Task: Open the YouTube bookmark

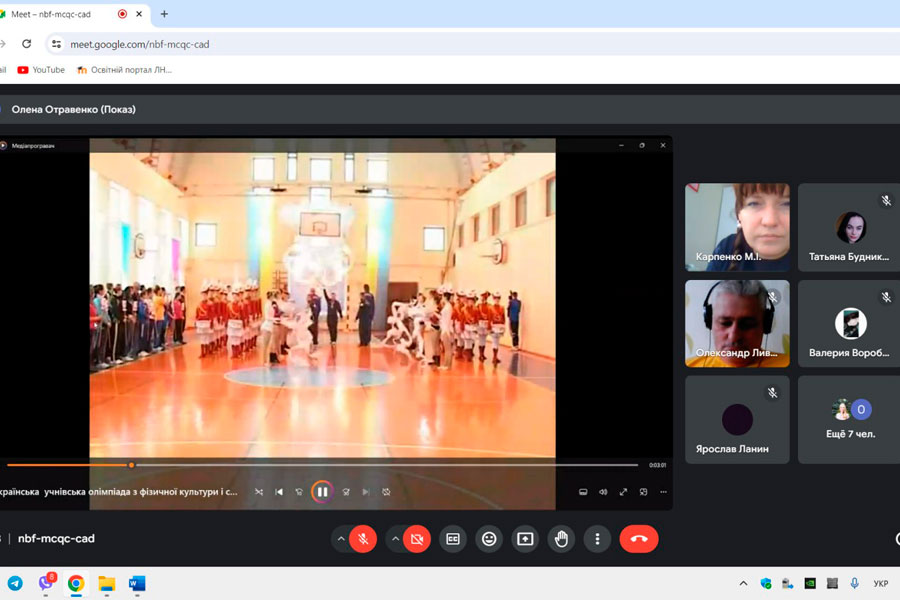Action: [41, 70]
